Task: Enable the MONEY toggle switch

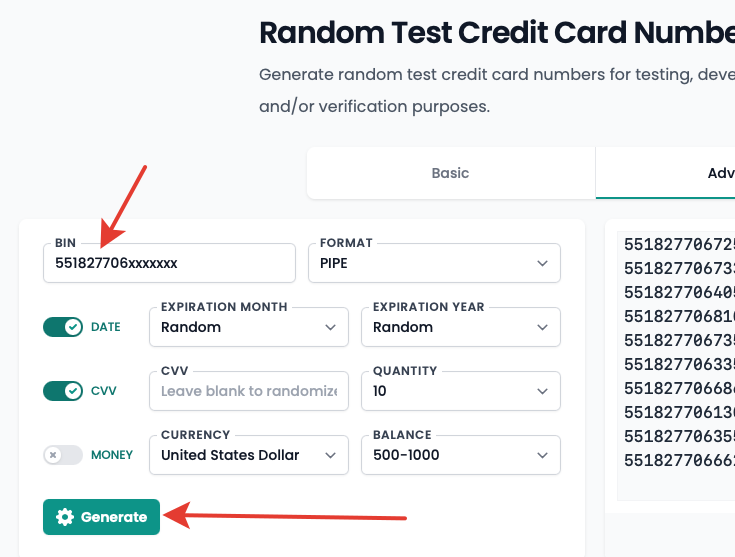Action: (63, 455)
